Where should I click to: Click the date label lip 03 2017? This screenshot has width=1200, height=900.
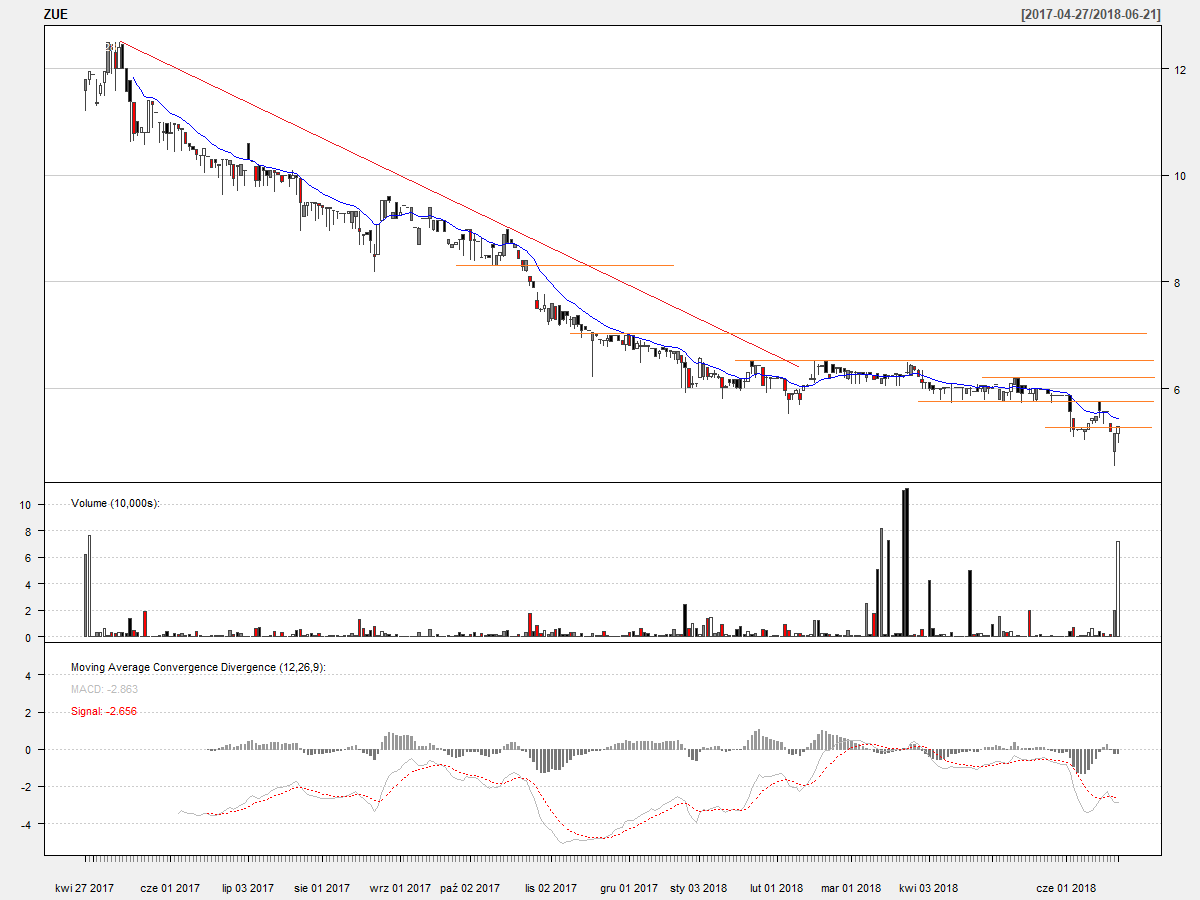(x=247, y=888)
